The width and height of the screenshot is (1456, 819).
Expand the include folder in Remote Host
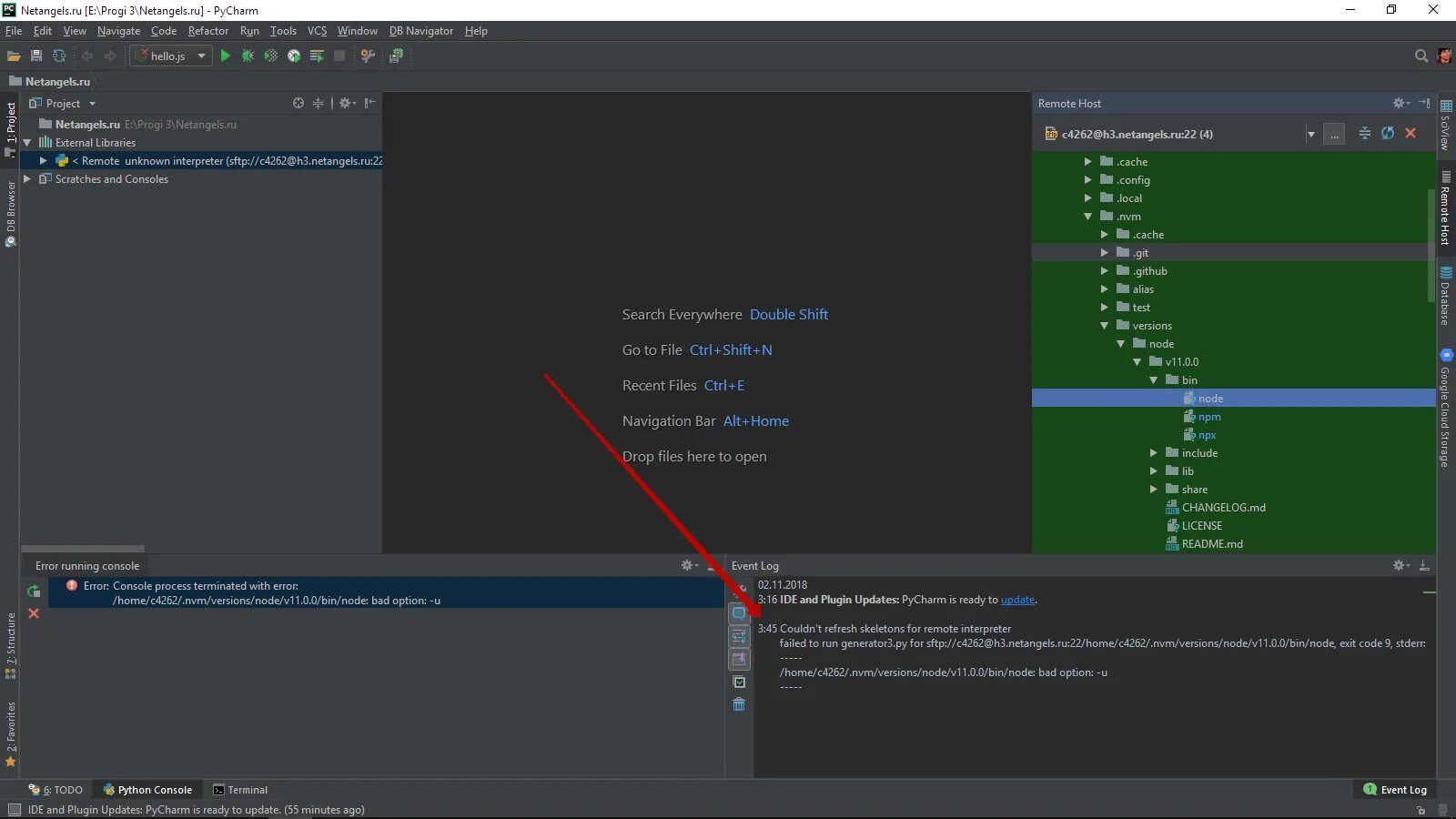pos(1153,453)
